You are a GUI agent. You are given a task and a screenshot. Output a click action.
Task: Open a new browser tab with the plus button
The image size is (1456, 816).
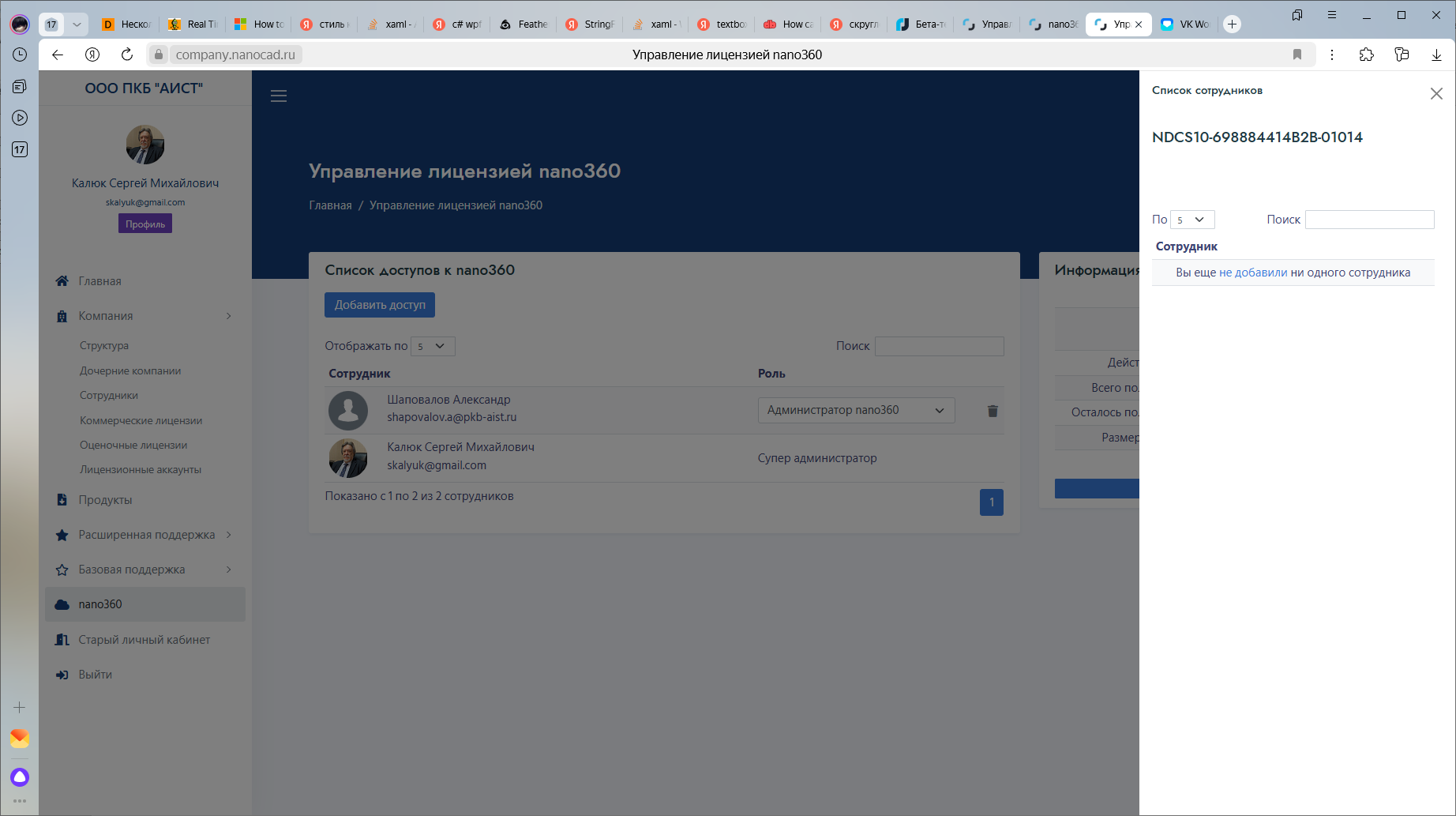(x=1232, y=24)
